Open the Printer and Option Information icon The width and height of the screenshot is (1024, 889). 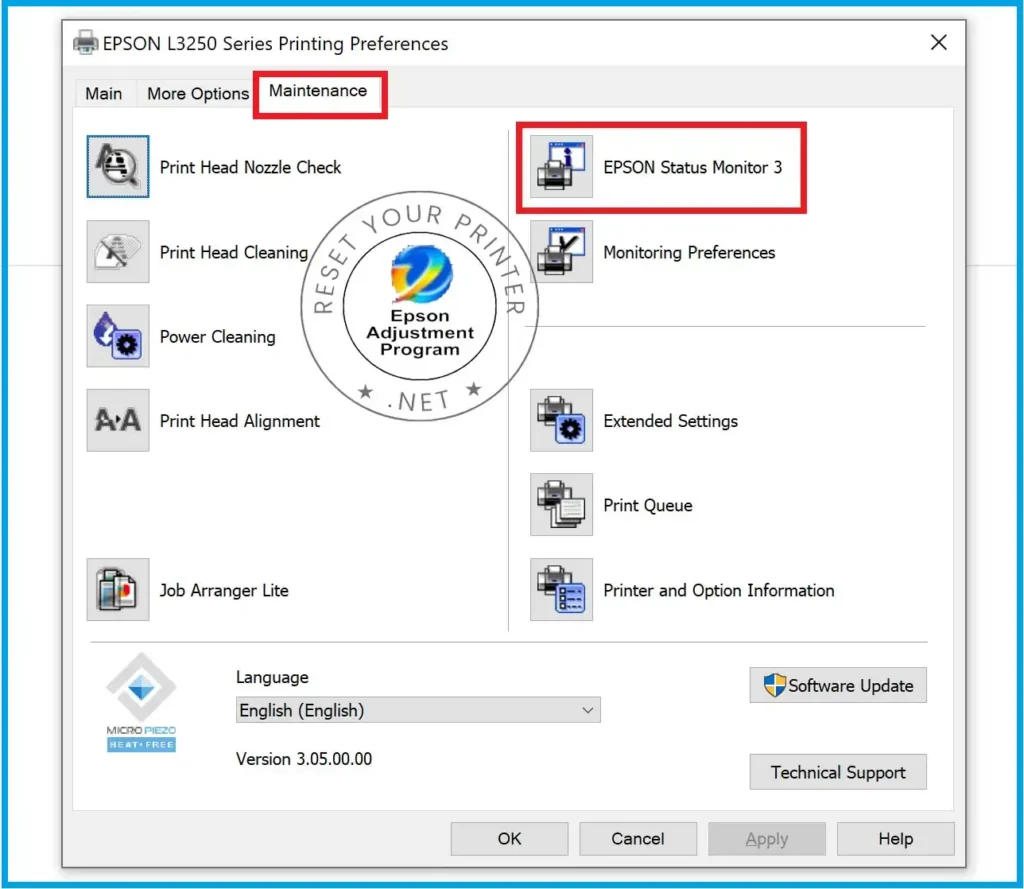(561, 589)
